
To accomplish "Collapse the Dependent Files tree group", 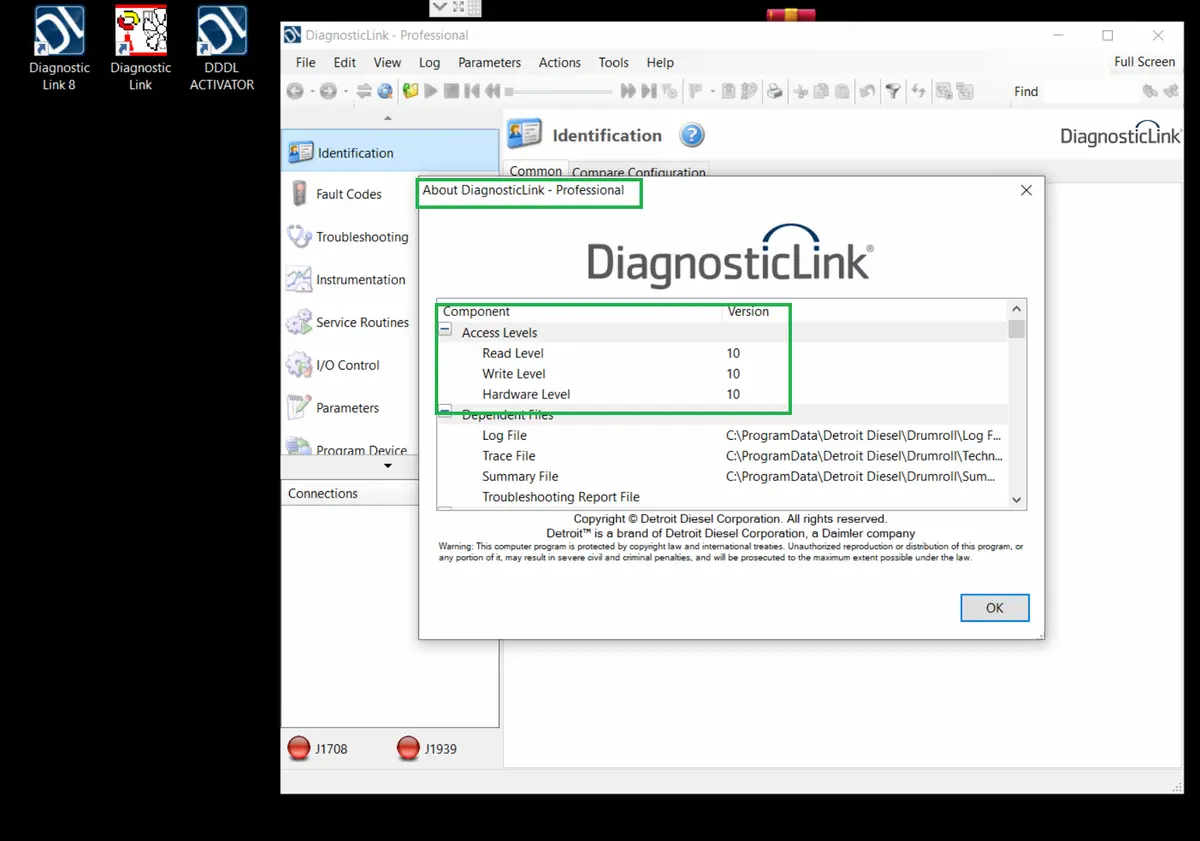I will tap(446, 412).
